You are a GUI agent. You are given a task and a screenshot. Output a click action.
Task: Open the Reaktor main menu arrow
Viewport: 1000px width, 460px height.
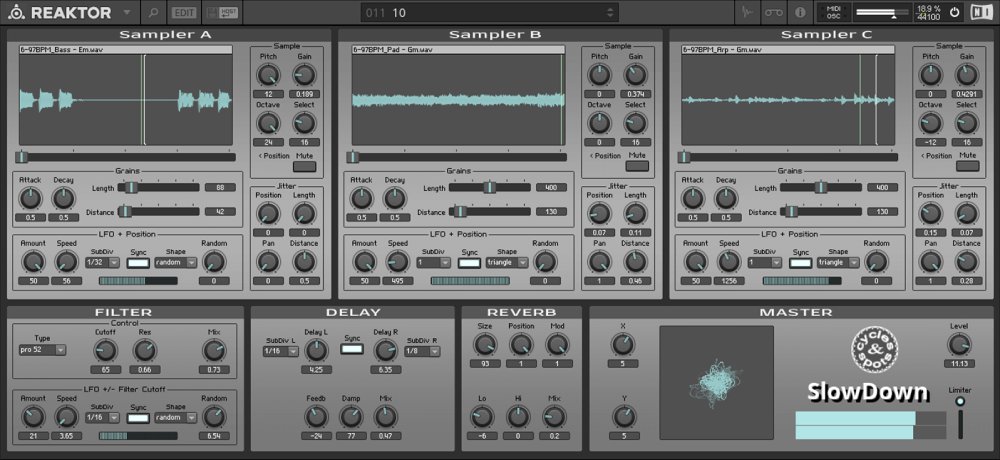126,13
